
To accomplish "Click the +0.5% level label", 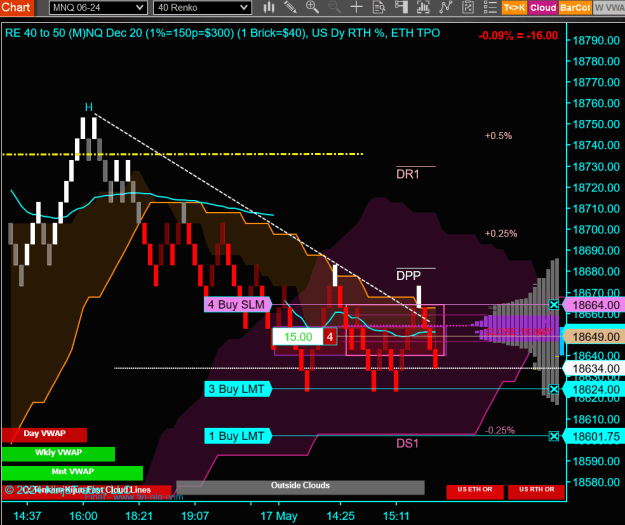I will tap(498, 136).
